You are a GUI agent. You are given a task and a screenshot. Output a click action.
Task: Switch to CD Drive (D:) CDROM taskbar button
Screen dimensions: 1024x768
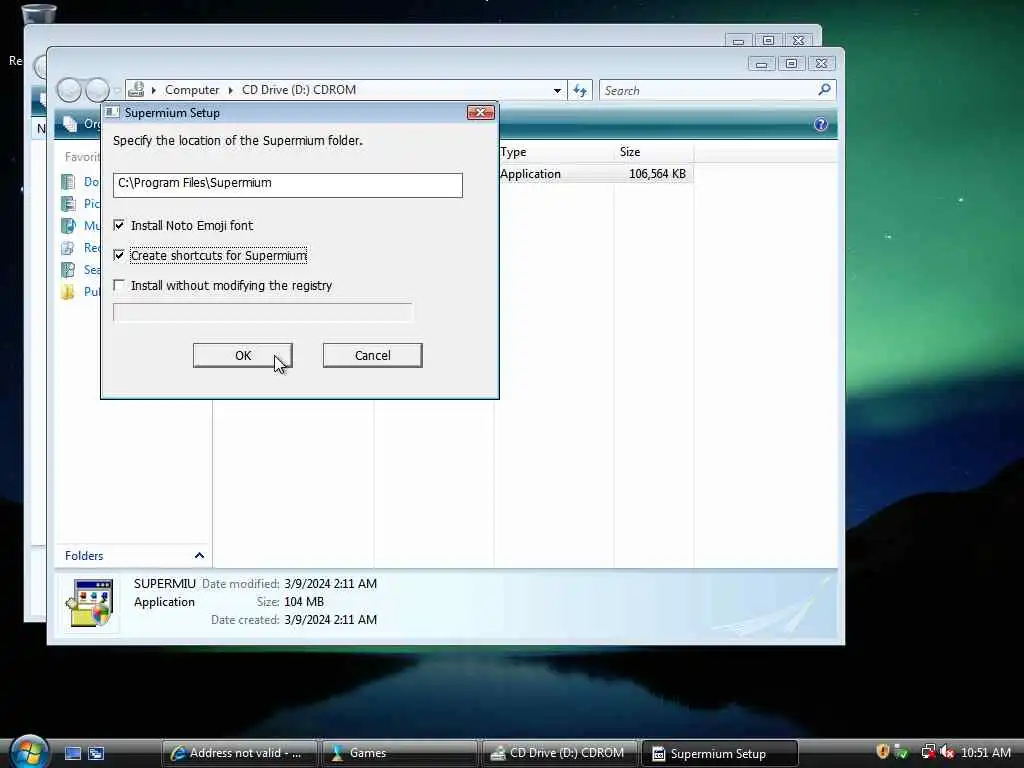click(x=560, y=753)
